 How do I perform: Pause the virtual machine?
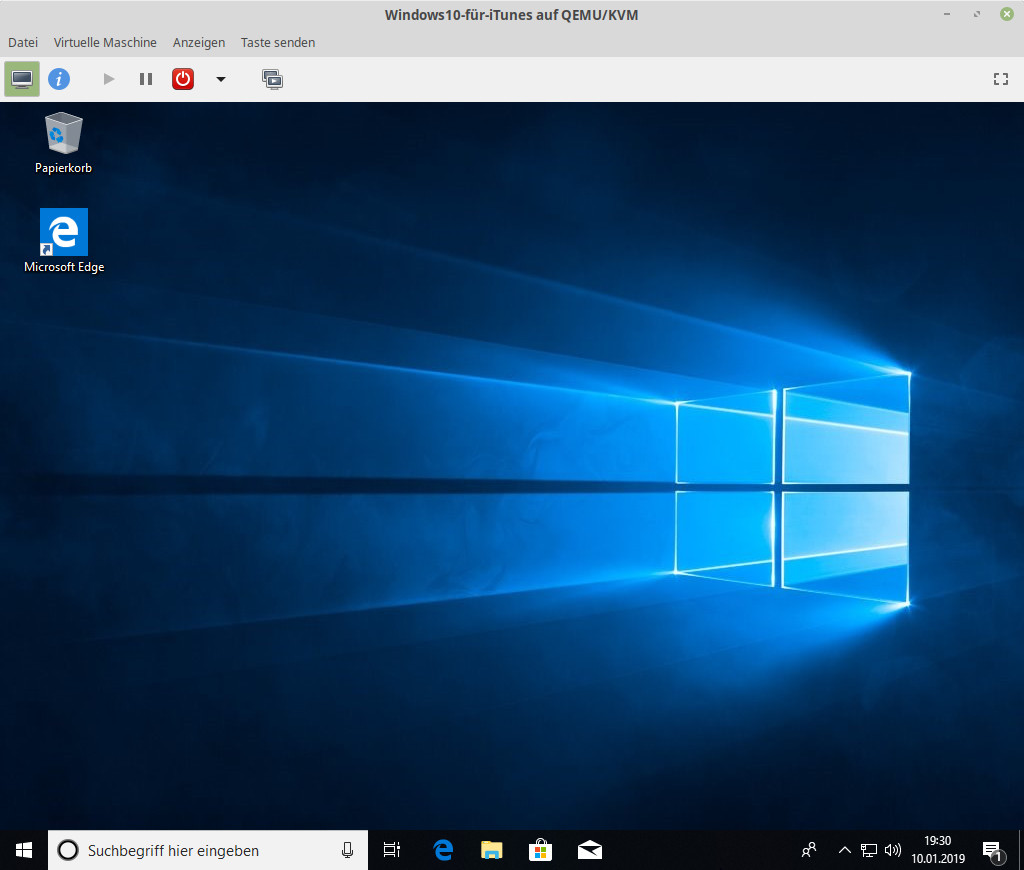(146, 79)
